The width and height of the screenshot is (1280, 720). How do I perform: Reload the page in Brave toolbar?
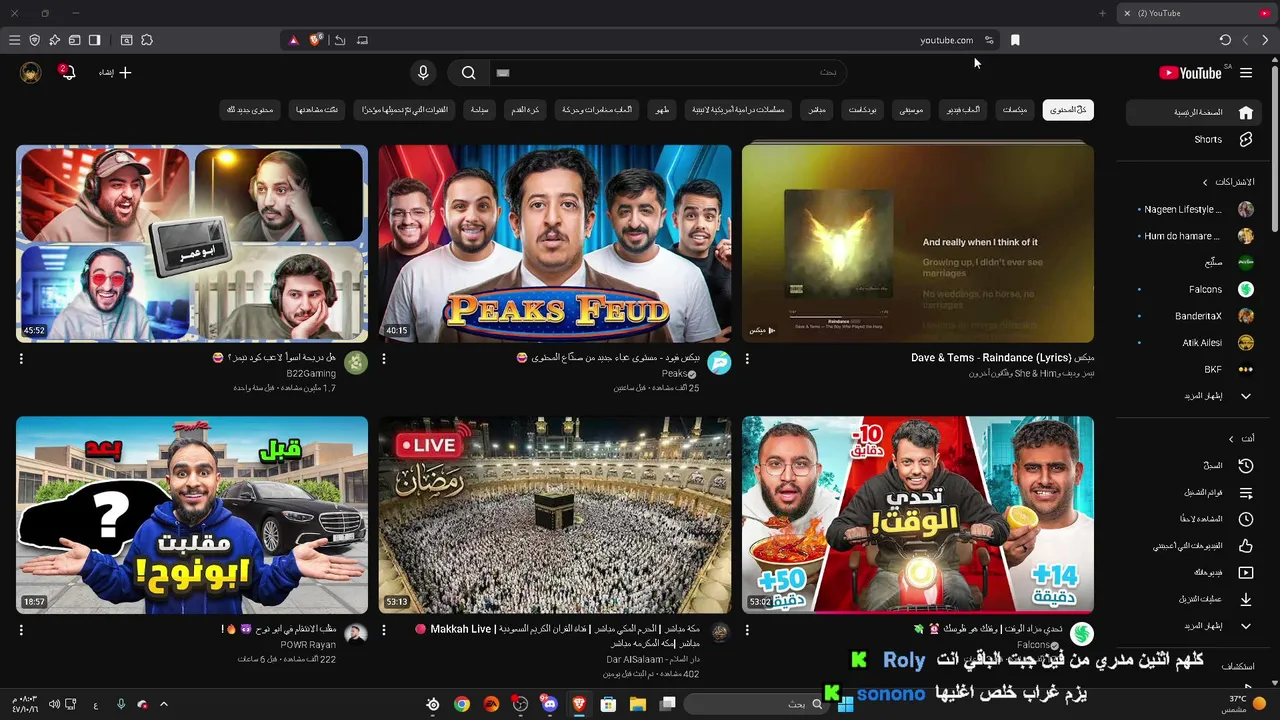(x=1225, y=40)
